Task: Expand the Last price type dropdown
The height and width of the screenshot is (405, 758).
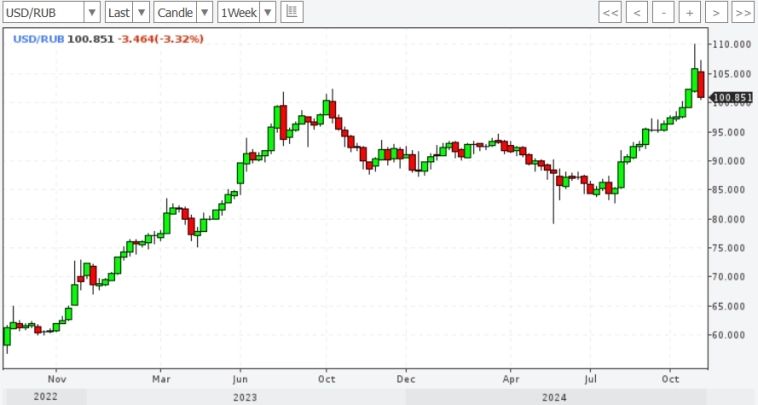Action: [141, 13]
